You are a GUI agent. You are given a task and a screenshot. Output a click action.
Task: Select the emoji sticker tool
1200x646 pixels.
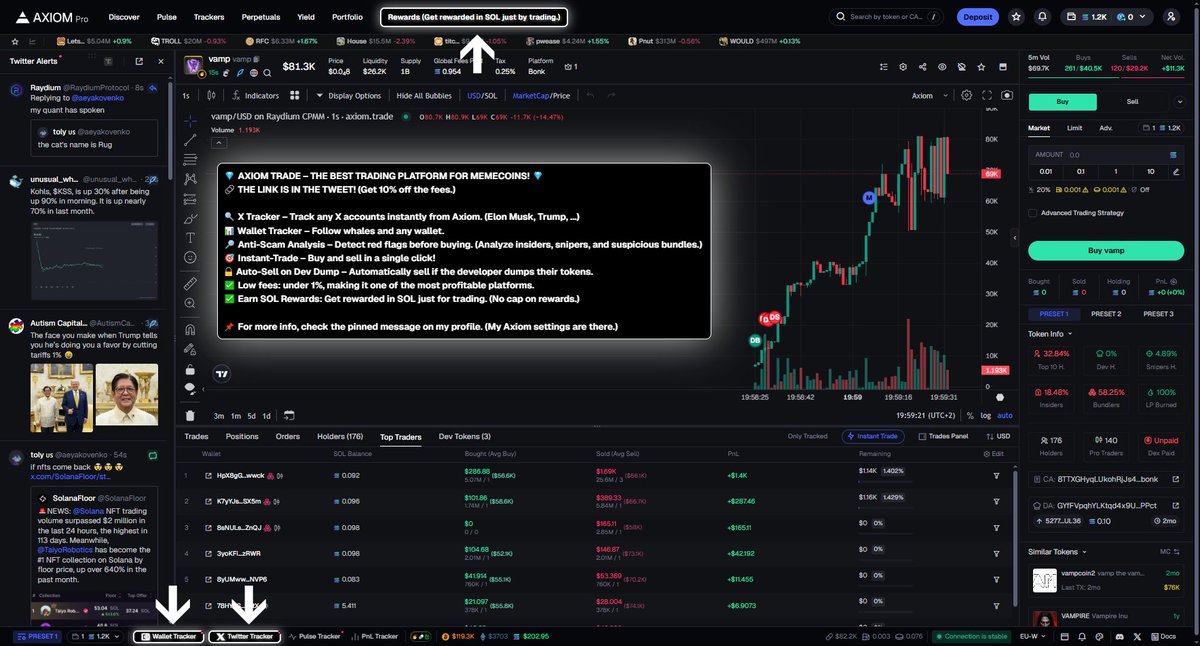pos(190,258)
